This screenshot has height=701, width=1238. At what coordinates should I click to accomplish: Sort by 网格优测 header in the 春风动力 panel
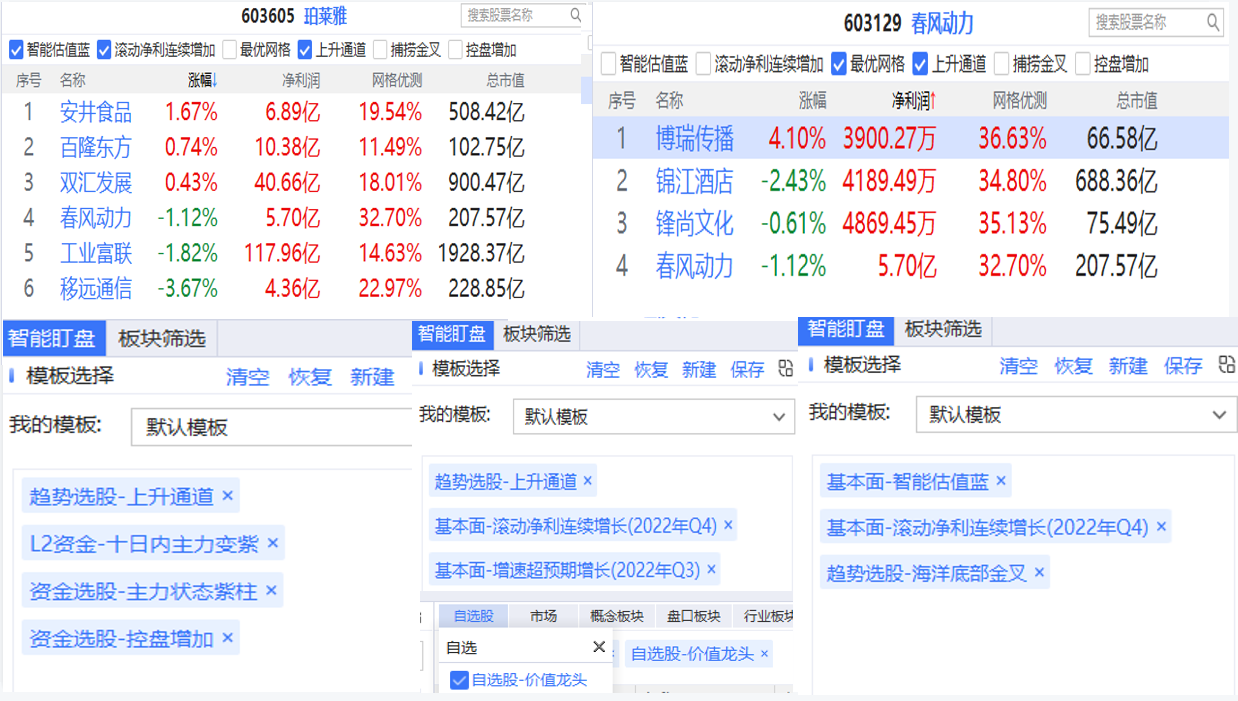click(1019, 100)
